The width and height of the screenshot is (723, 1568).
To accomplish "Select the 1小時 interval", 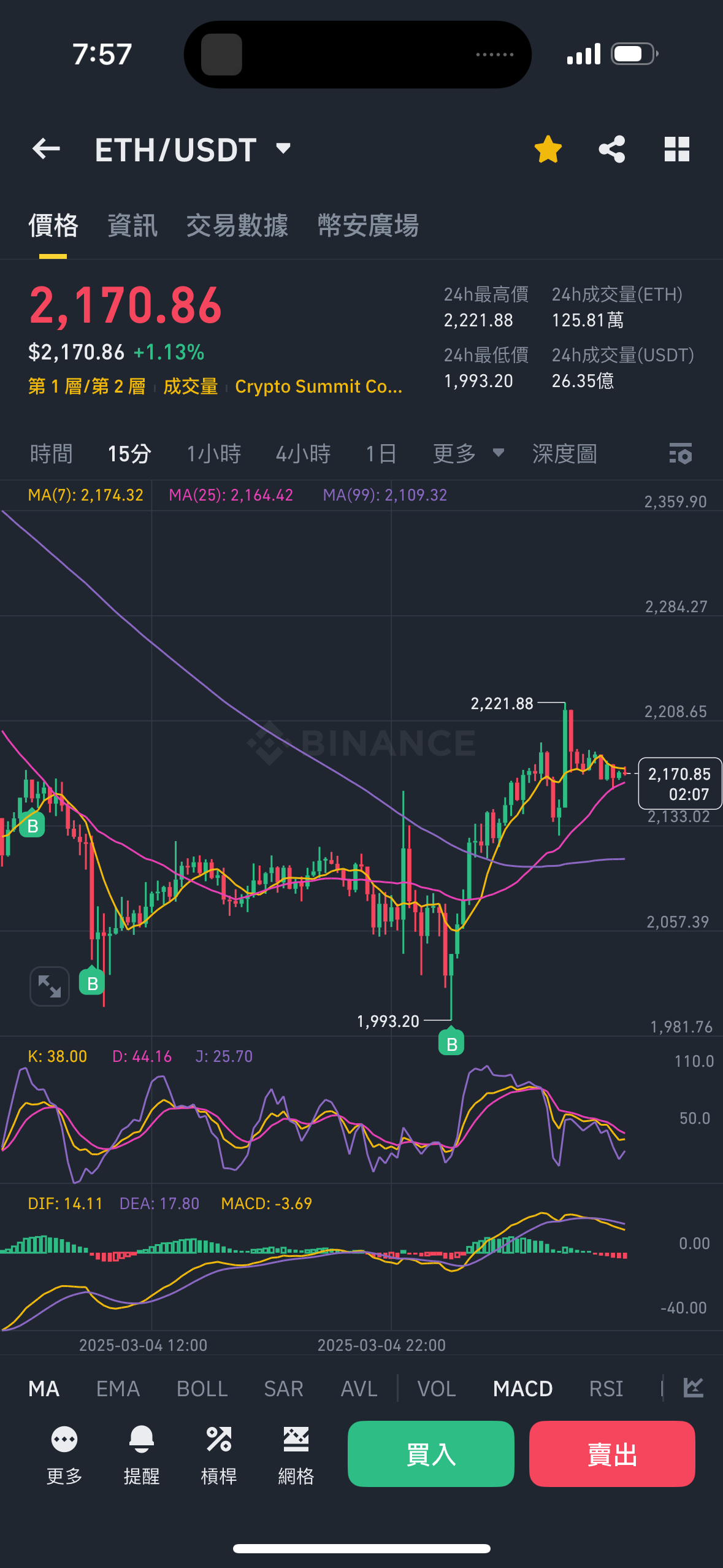I will (x=213, y=454).
